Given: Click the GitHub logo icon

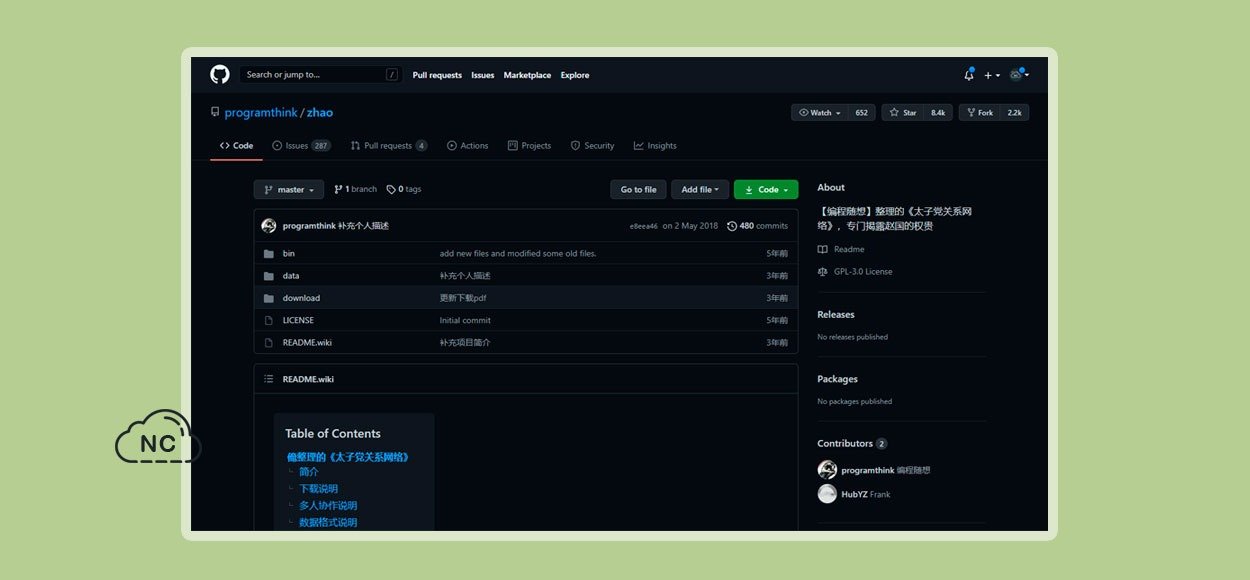Looking at the screenshot, I should pos(220,75).
